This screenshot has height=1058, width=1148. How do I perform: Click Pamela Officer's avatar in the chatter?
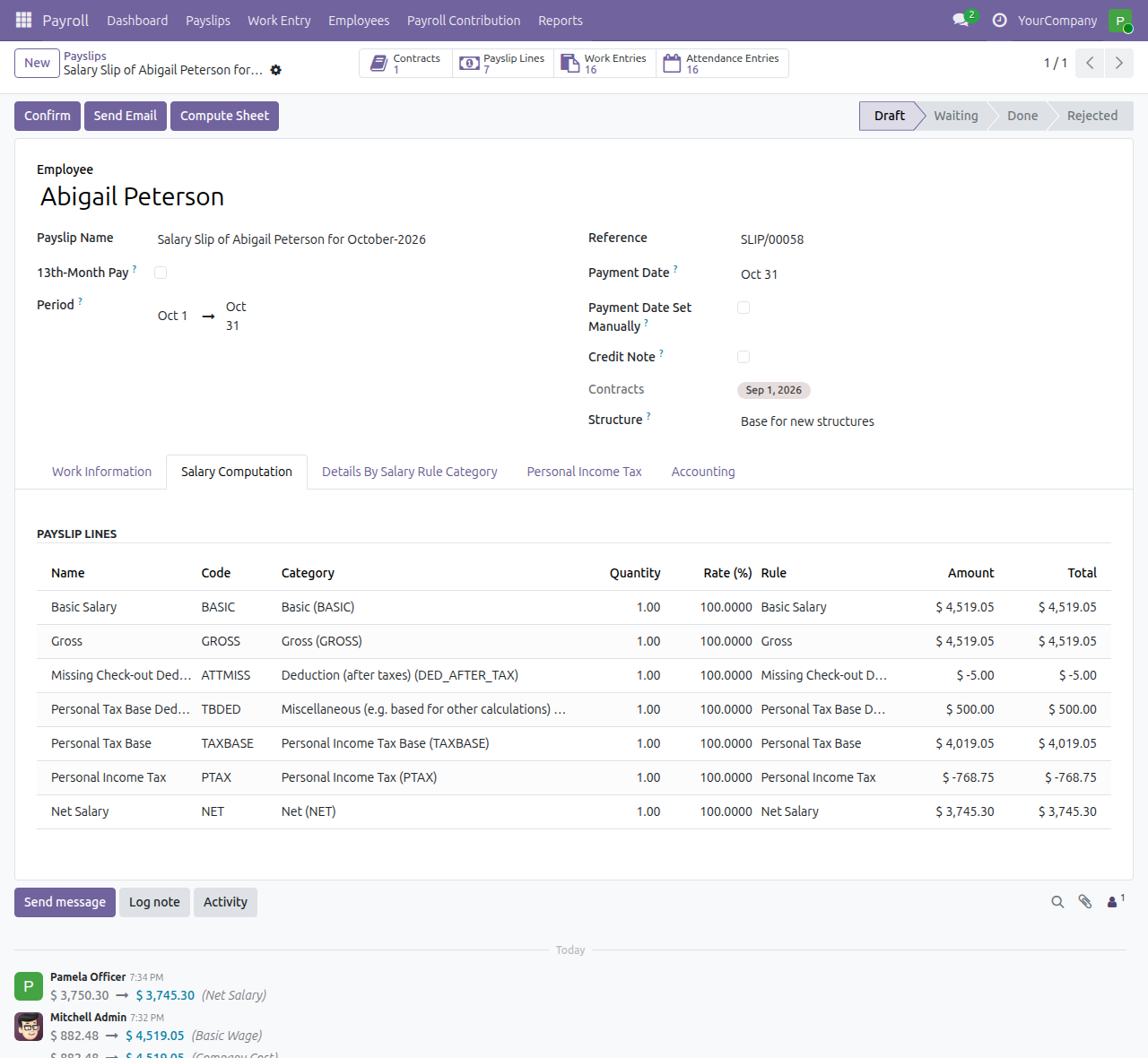click(29, 986)
